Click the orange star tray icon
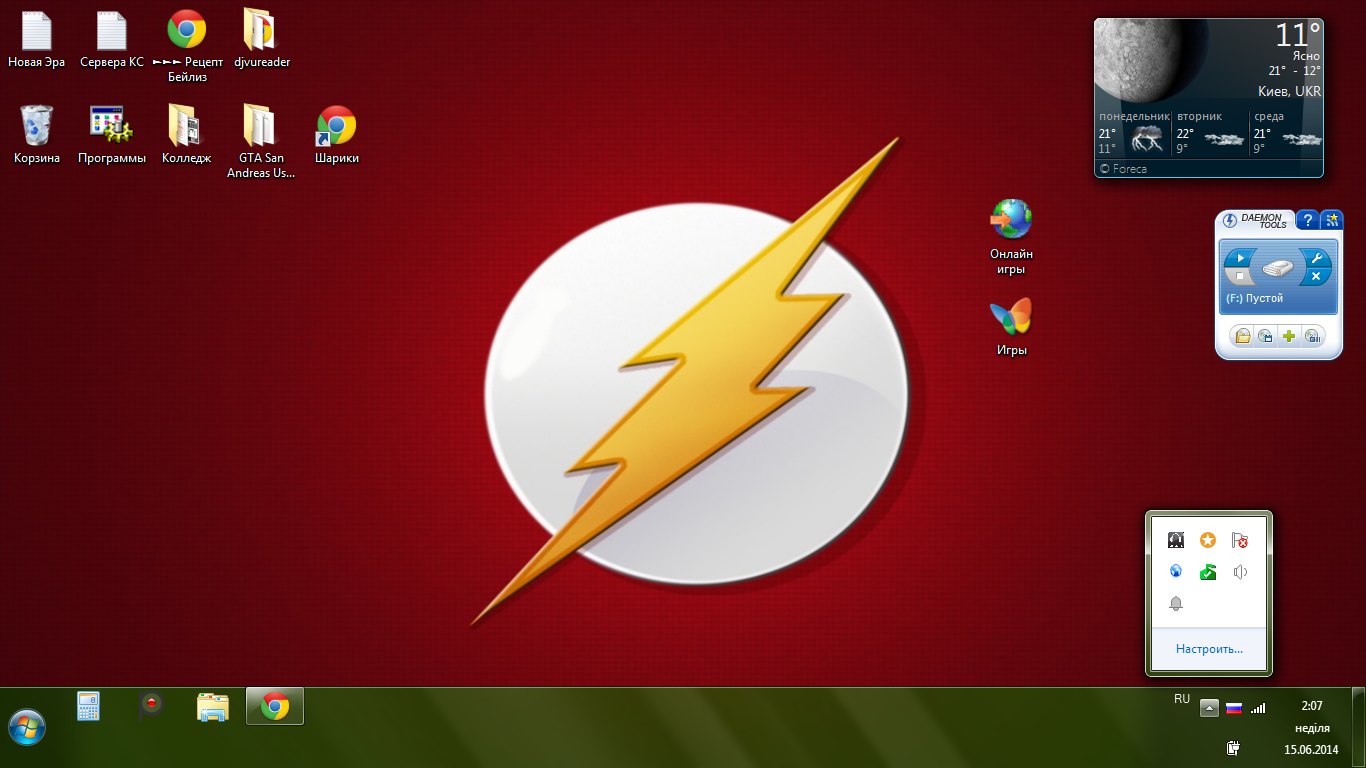This screenshot has width=1366, height=768. tap(1208, 540)
